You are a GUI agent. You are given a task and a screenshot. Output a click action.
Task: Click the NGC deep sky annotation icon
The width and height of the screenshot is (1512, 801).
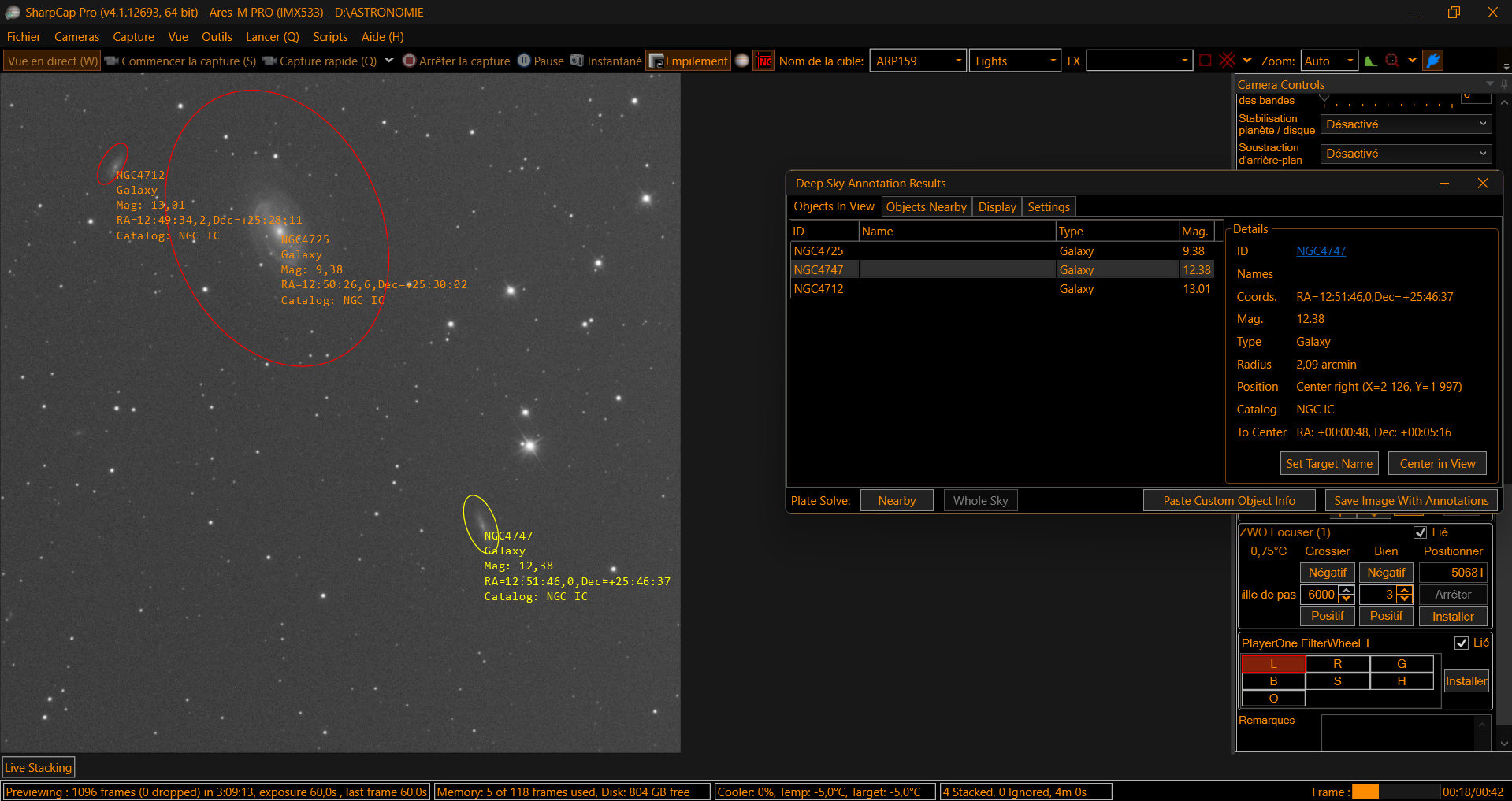(764, 61)
